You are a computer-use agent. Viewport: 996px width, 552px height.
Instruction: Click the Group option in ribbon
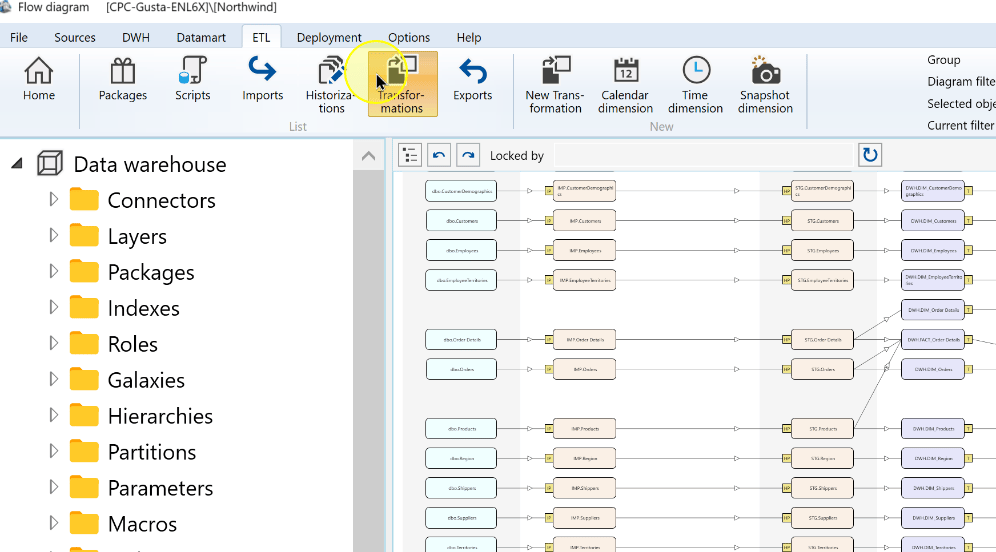coord(944,60)
